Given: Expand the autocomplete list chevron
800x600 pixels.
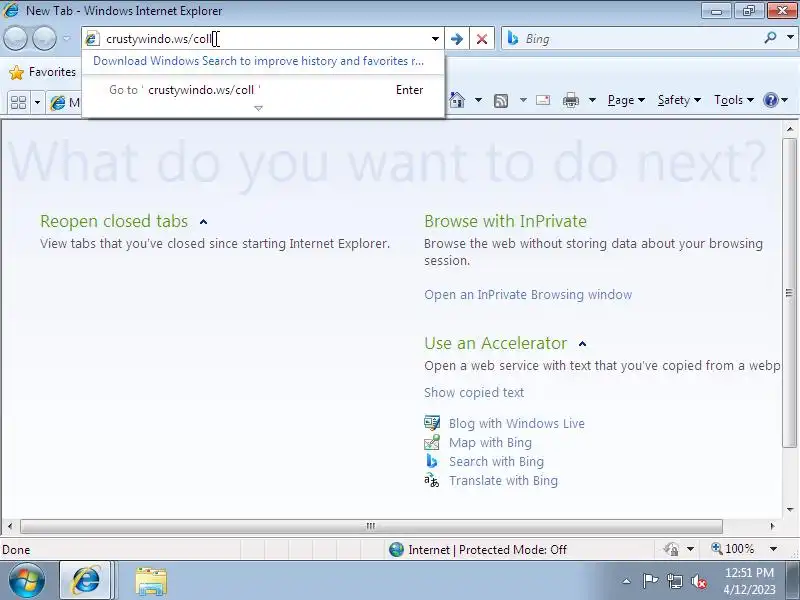Looking at the screenshot, I should [x=258, y=108].
